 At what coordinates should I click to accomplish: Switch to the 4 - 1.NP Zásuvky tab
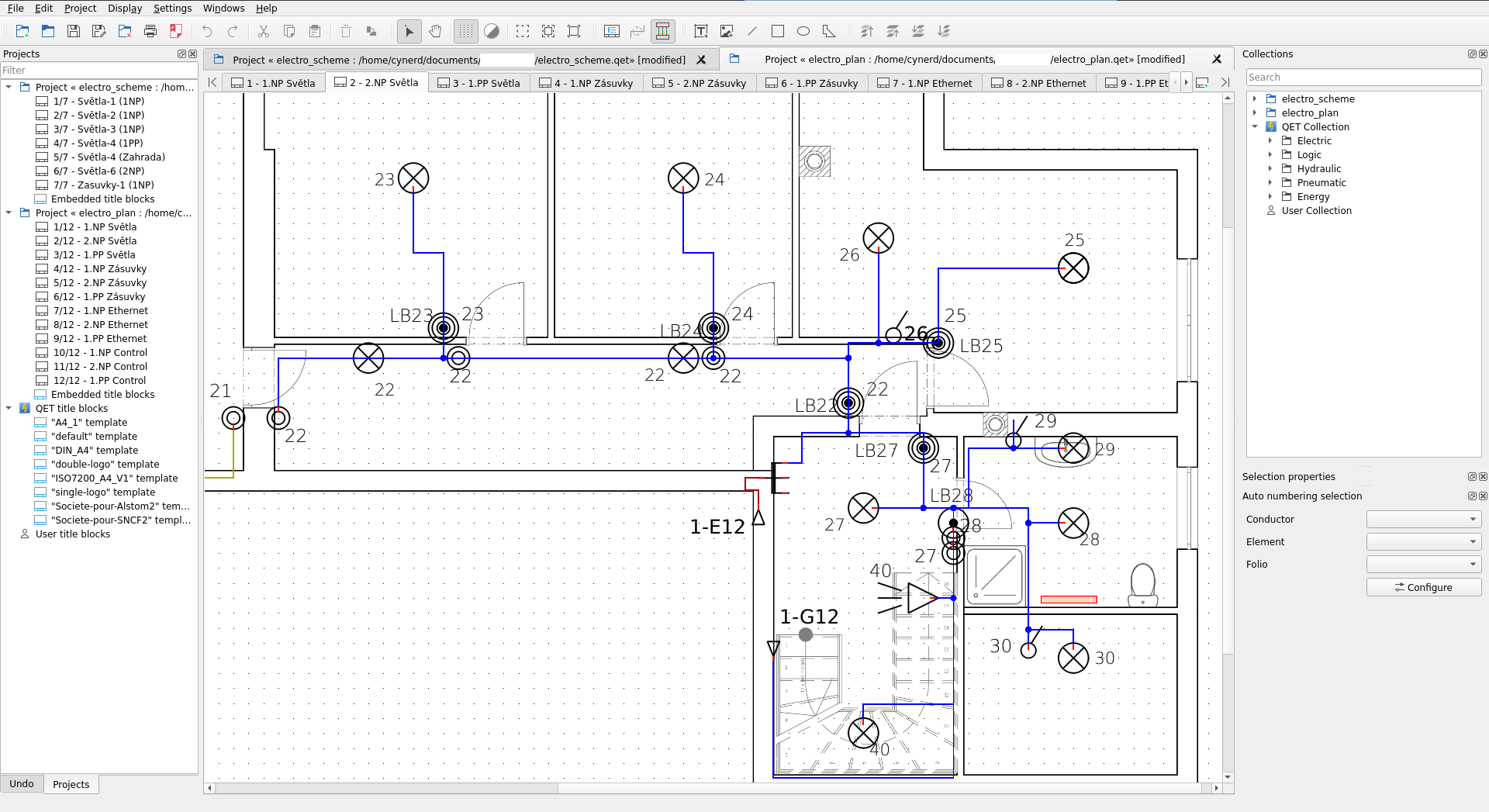[586, 83]
